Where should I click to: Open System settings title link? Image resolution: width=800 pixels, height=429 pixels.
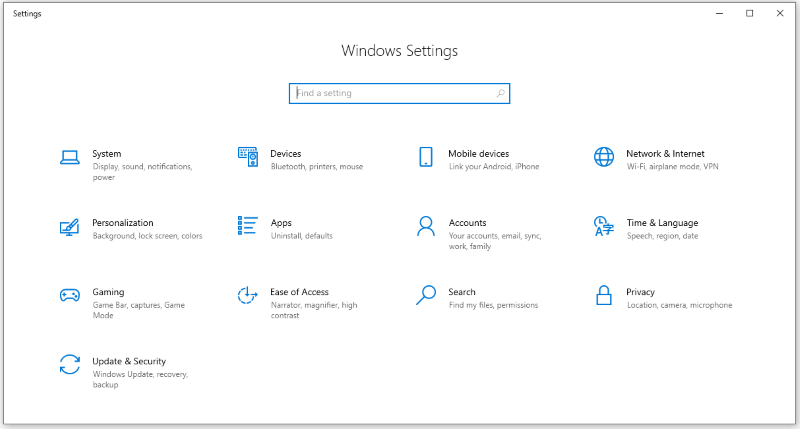pyautogui.click(x=107, y=154)
